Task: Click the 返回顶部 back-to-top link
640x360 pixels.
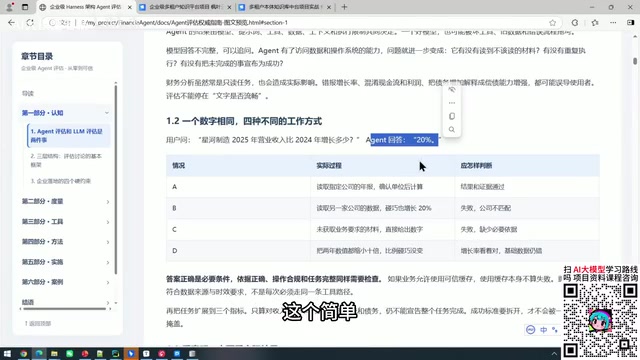Action: pos(38,323)
